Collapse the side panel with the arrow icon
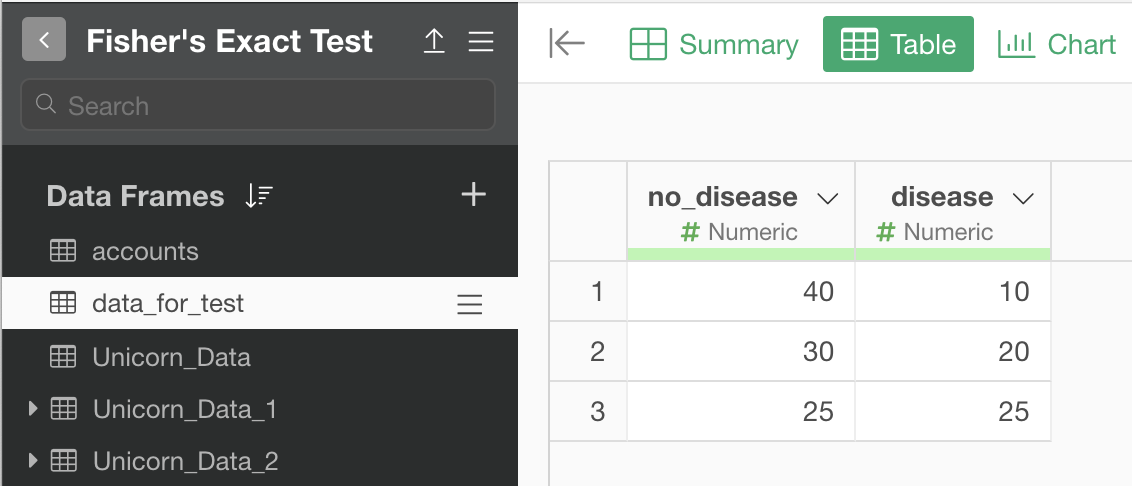The image size is (1132, 486). (x=567, y=43)
